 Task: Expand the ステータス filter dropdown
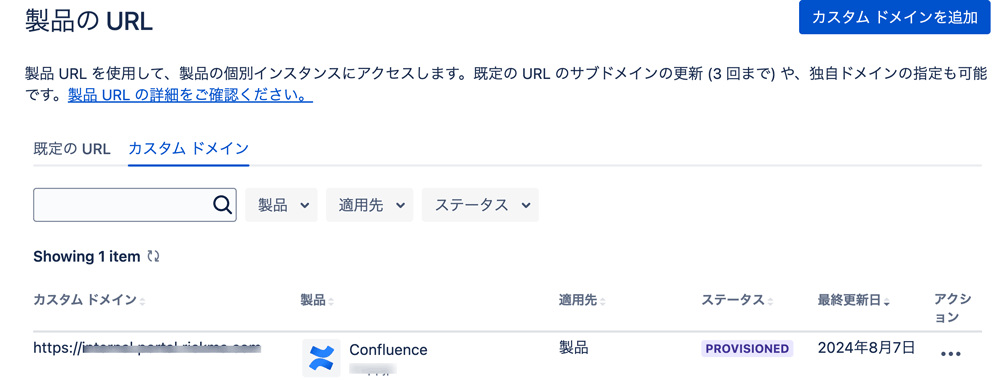click(x=480, y=205)
